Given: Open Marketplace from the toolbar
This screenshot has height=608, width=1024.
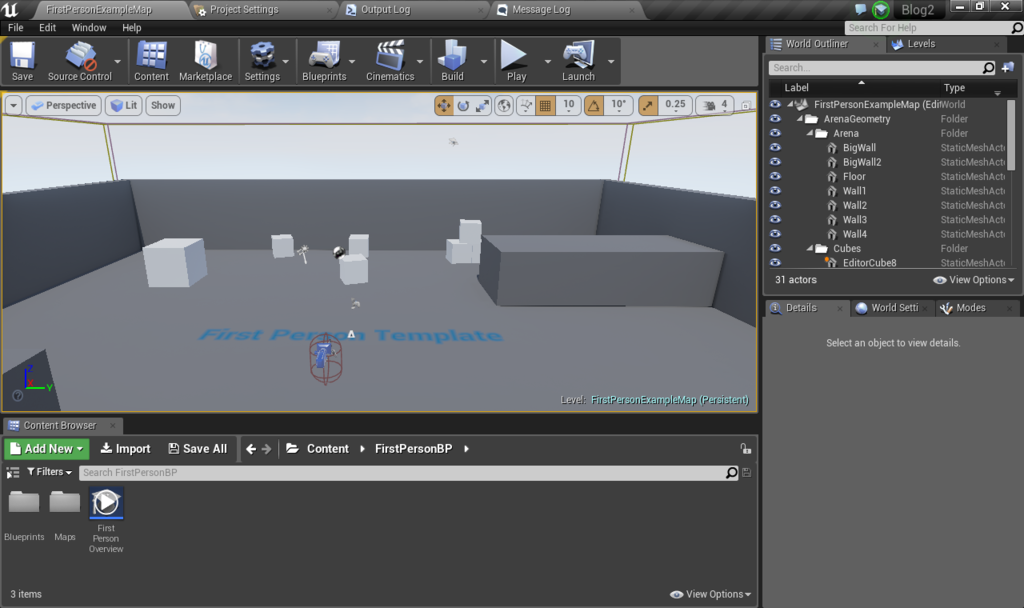Looking at the screenshot, I should [205, 61].
